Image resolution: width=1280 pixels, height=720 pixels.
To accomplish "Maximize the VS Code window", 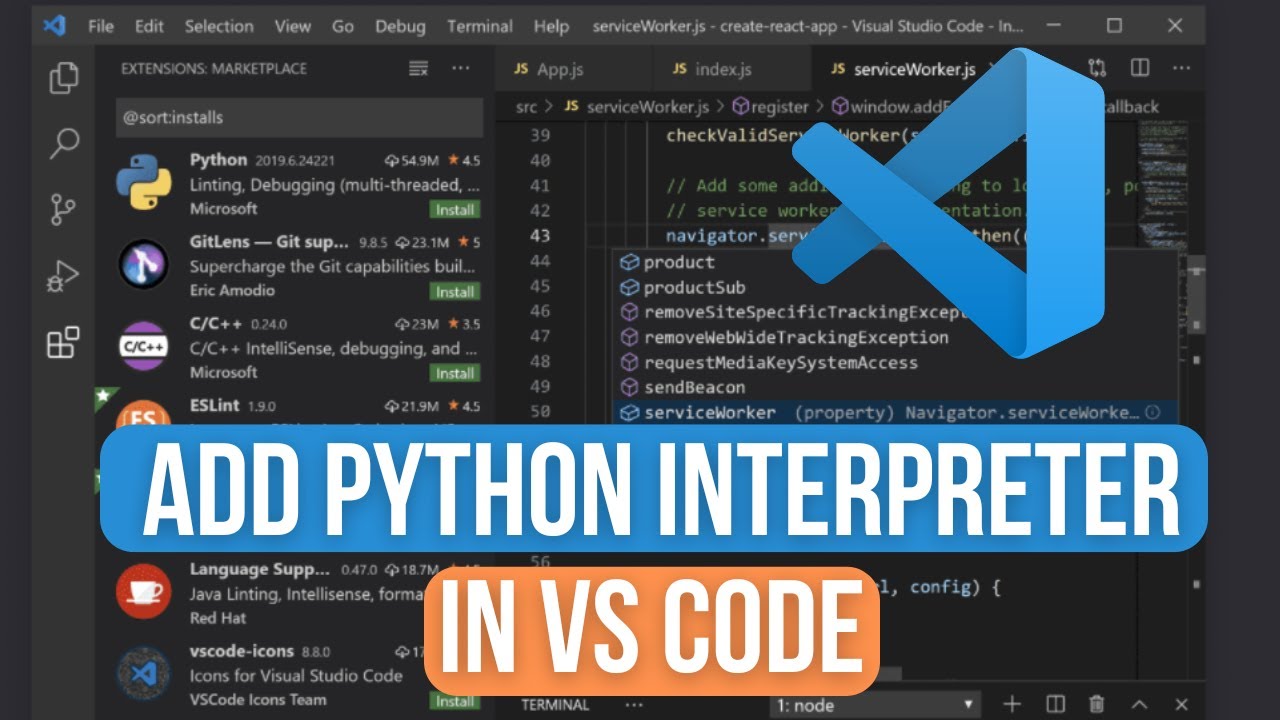I will pos(1114,26).
